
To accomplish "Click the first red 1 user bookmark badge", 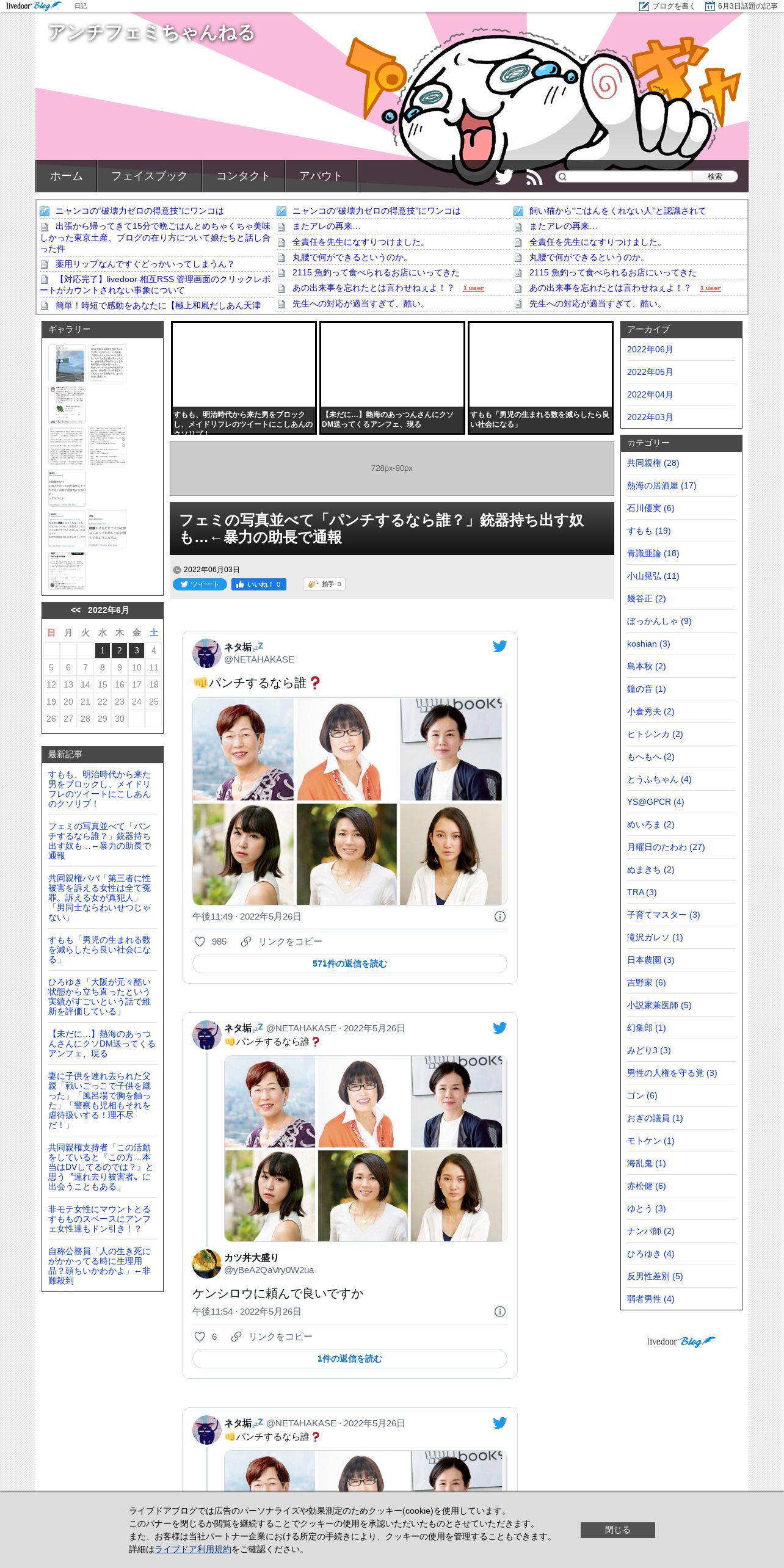I will pyautogui.click(x=473, y=288).
